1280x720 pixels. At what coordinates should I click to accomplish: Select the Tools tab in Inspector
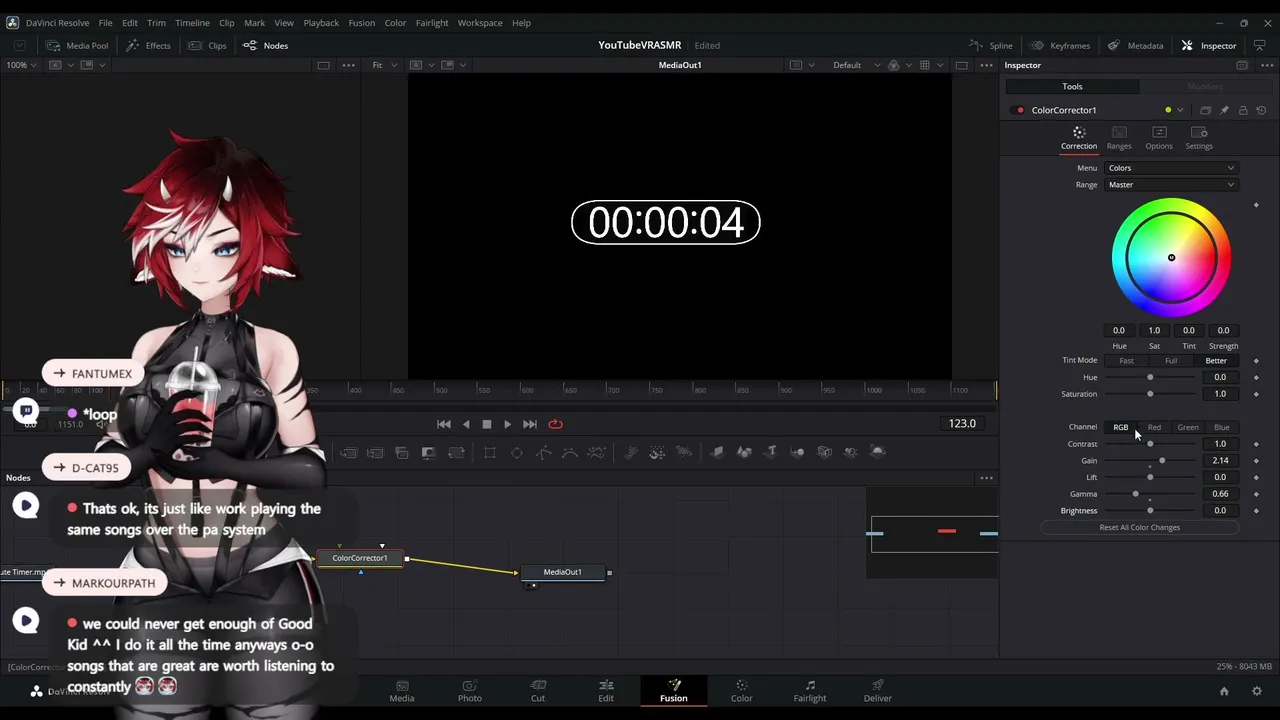(x=1072, y=86)
